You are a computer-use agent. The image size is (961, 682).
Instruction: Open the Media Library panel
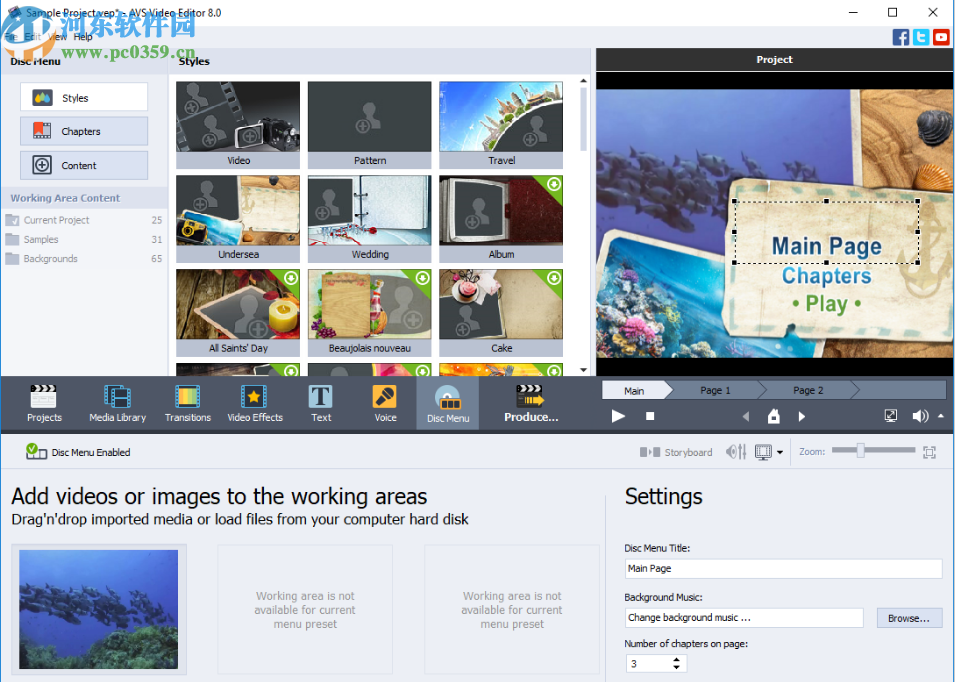(x=117, y=403)
